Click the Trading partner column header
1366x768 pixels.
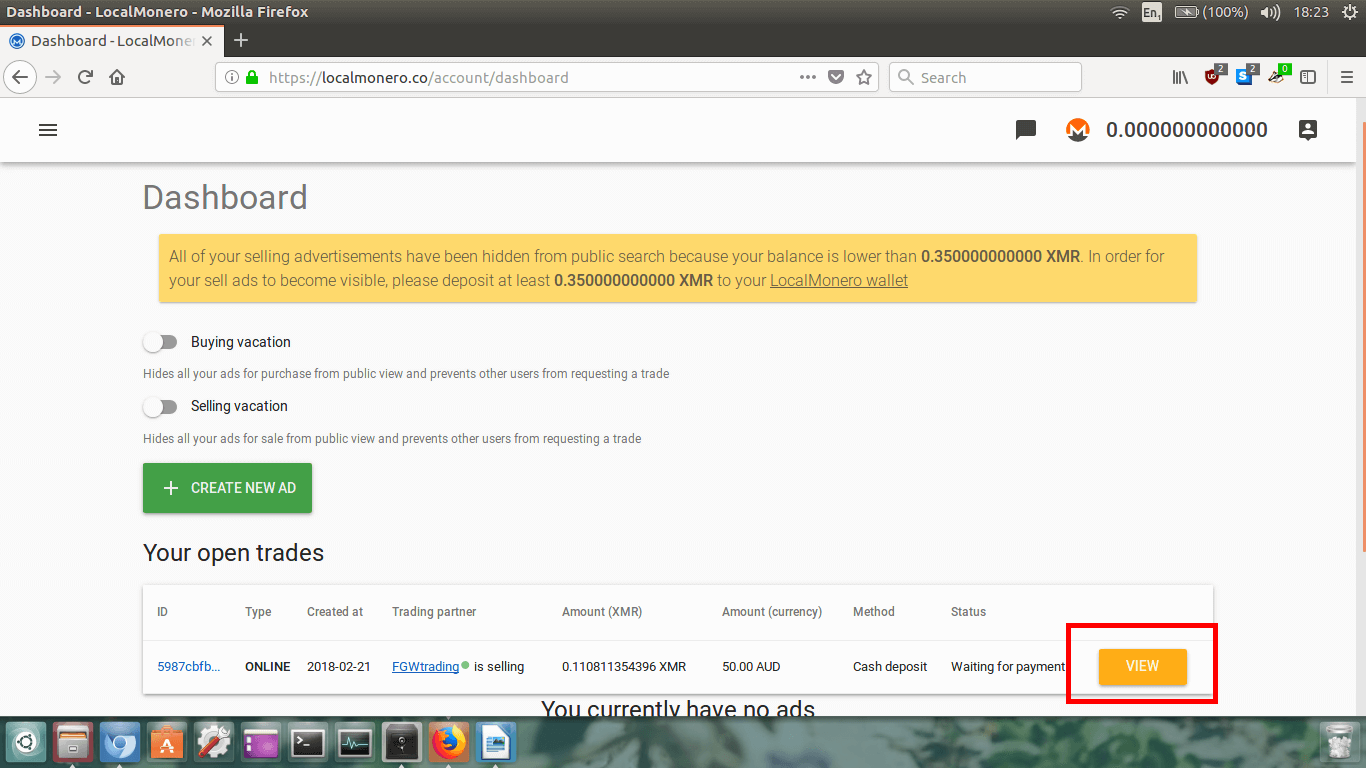click(x=434, y=611)
